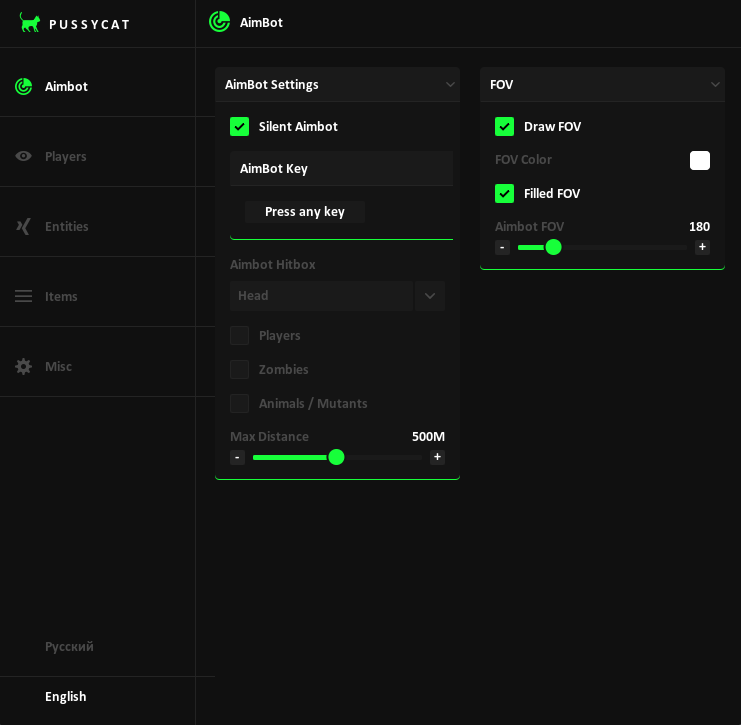This screenshot has width=741, height=725.
Task: Click the Aimbot radar icon in the sidebar
Action: coord(24,86)
